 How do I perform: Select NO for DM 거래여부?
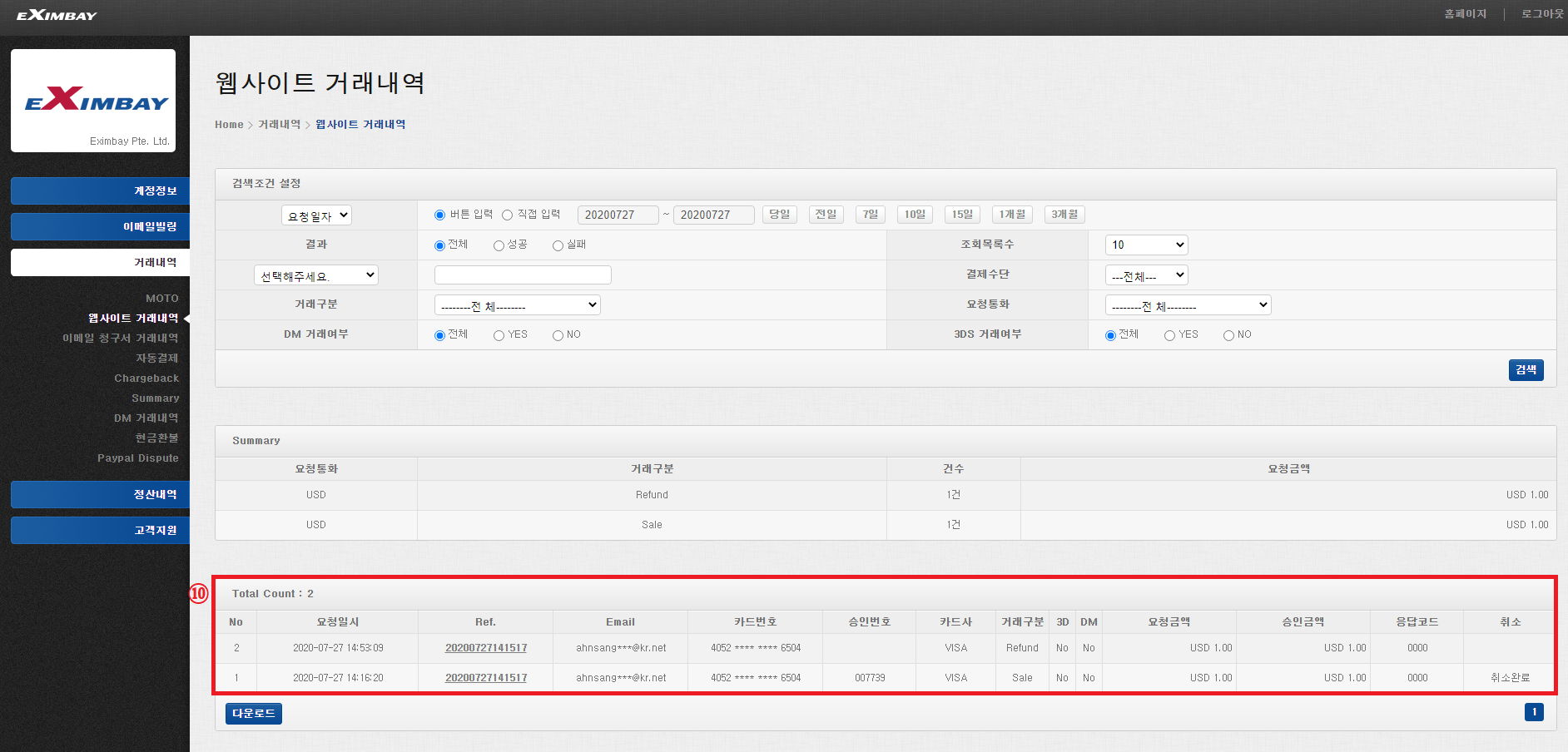point(558,335)
